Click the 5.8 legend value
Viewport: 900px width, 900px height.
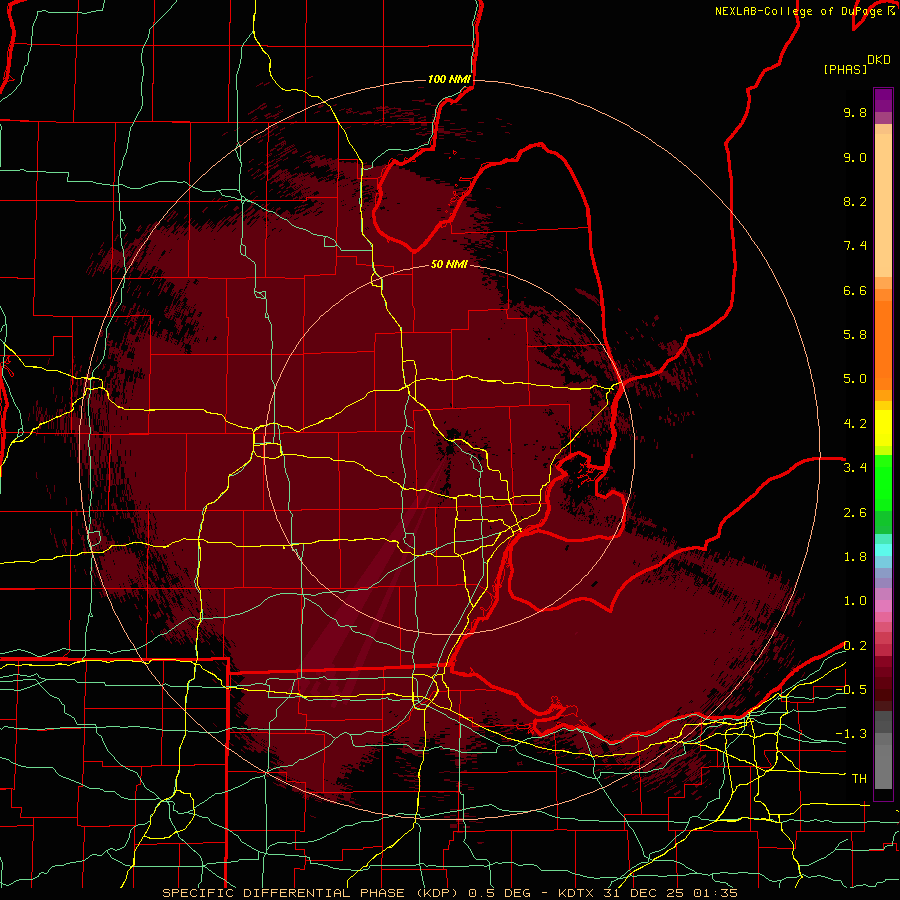tap(855, 335)
